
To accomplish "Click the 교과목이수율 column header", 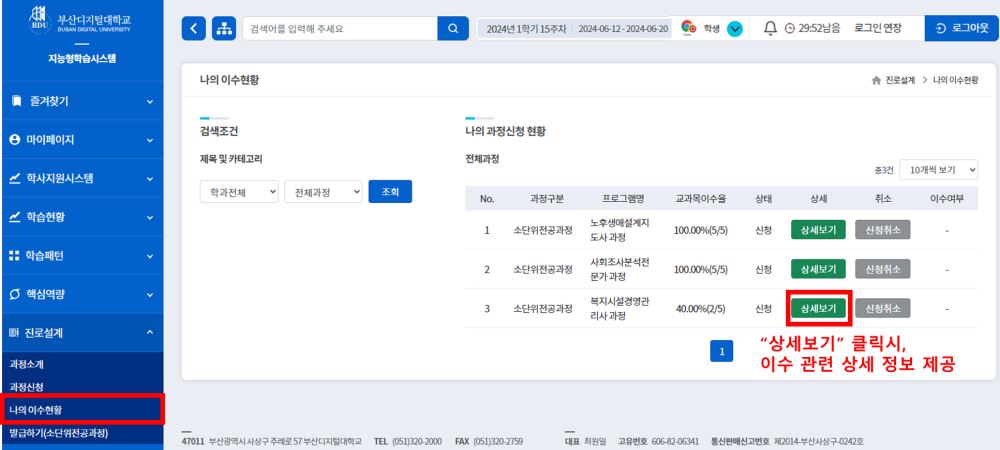I will [x=700, y=199].
